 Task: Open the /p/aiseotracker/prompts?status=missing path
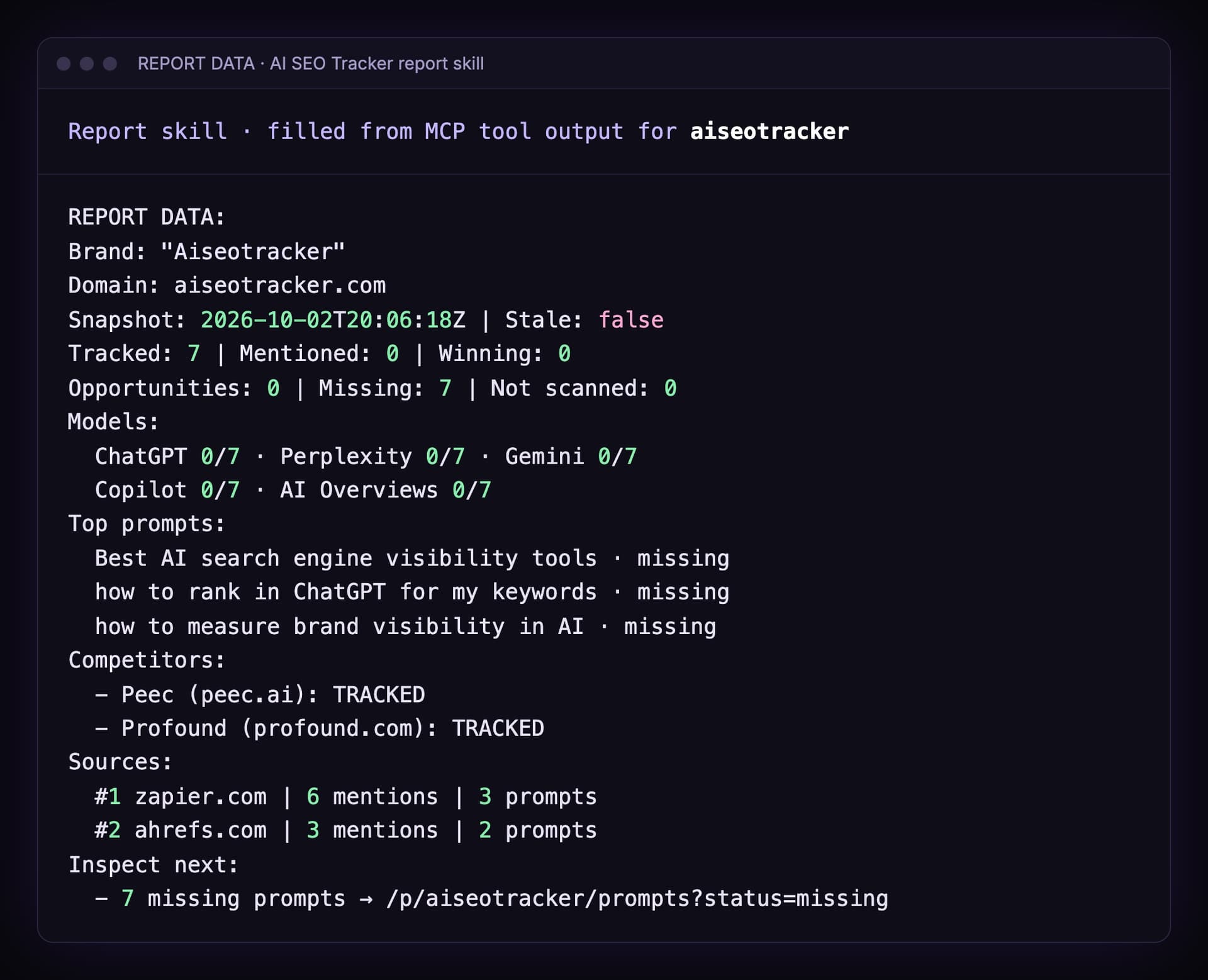[637, 898]
